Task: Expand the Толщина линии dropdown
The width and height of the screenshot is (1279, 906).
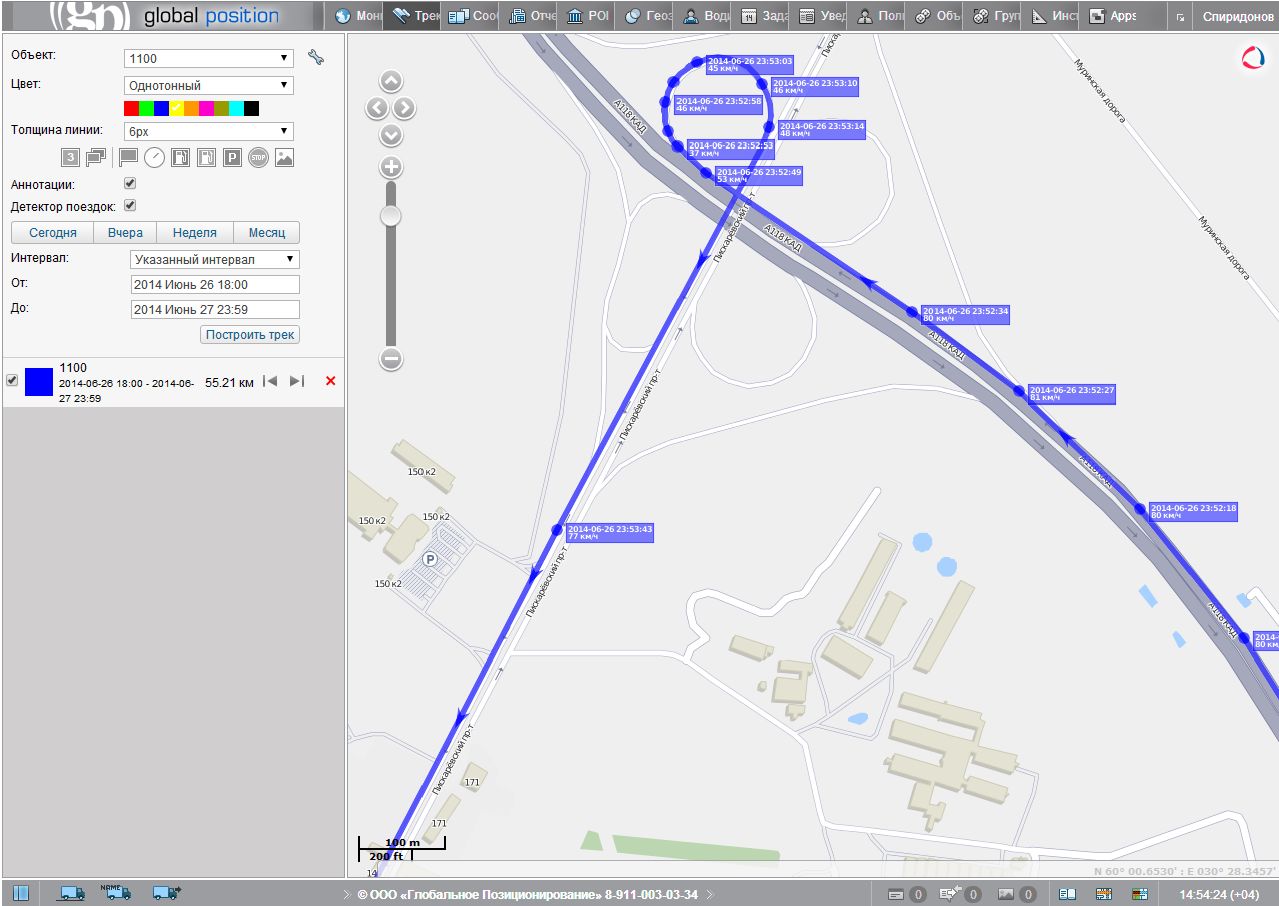Action: (208, 131)
